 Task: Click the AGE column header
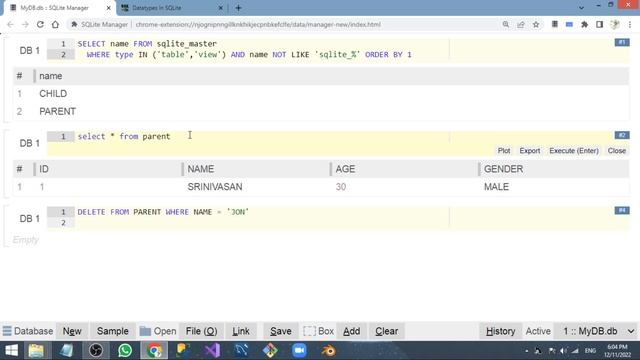(404, 169)
